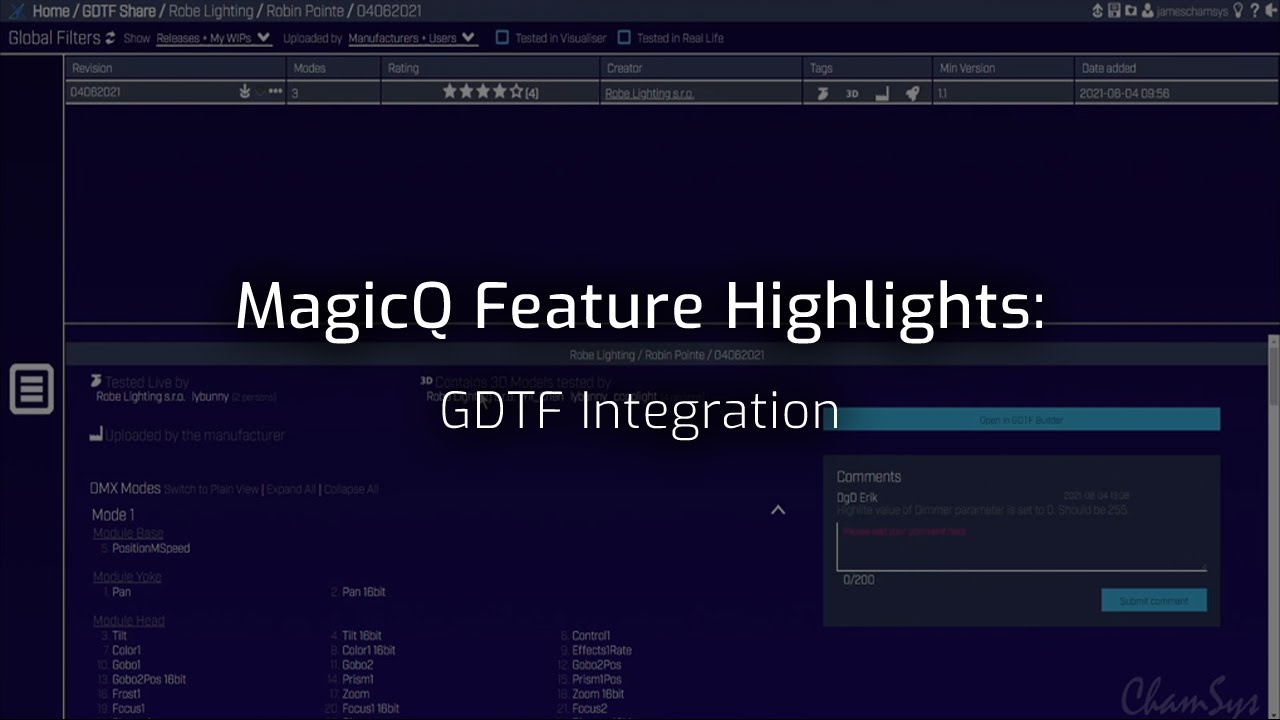Click the rocket tag icon
Image resolution: width=1280 pixels, height=720 pixels.
912,93
